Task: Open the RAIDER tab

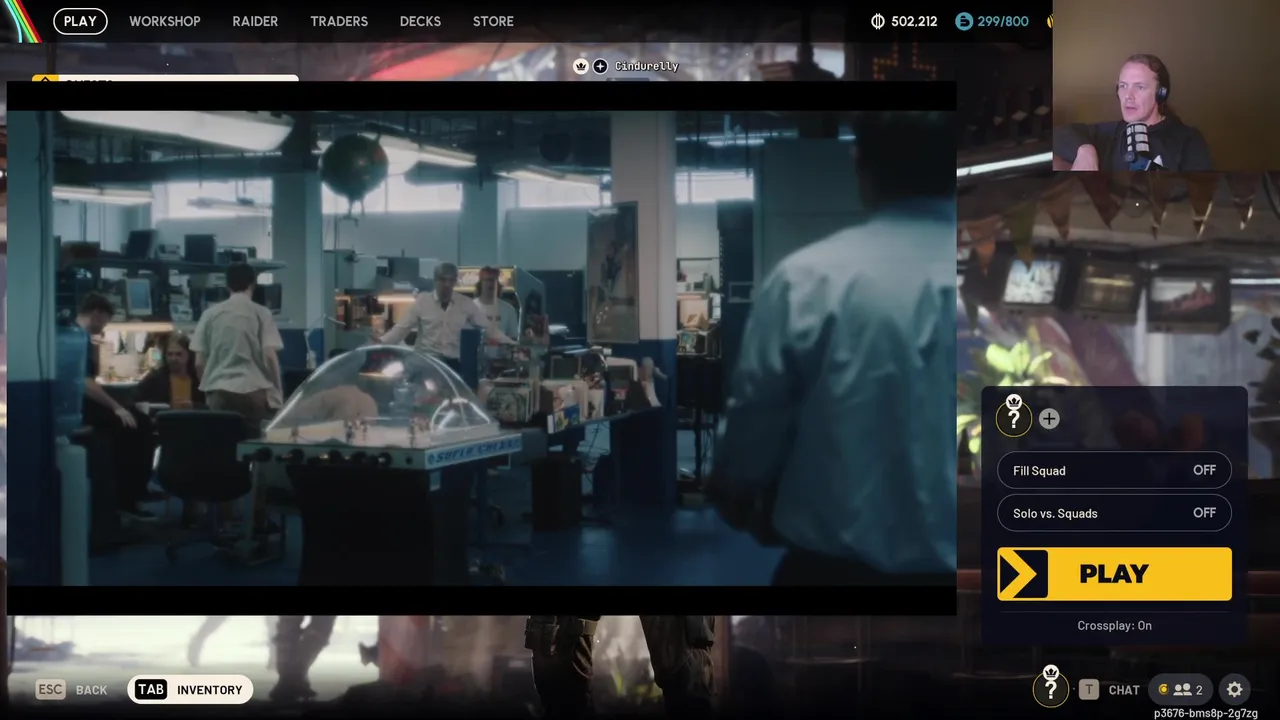Action: click(x=255, y=21)
